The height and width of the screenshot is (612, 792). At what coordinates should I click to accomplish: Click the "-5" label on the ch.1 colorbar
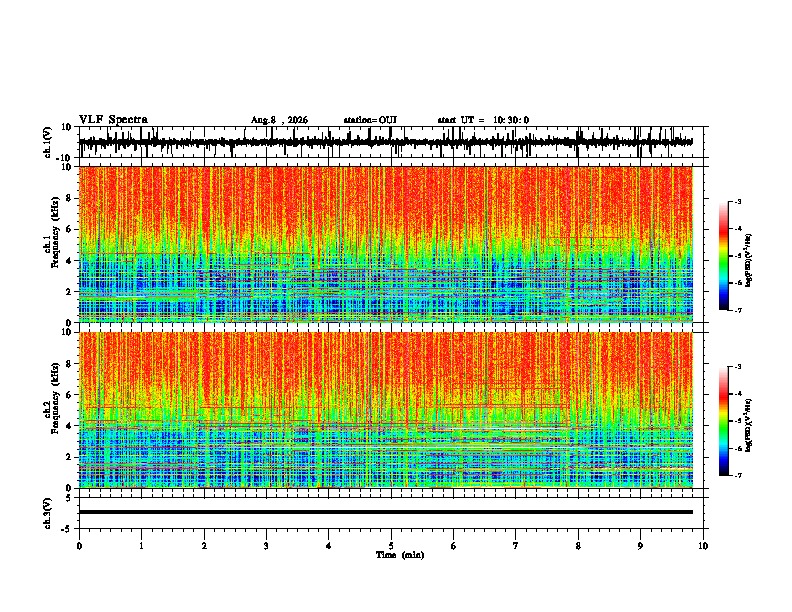(x=738, y=256)
